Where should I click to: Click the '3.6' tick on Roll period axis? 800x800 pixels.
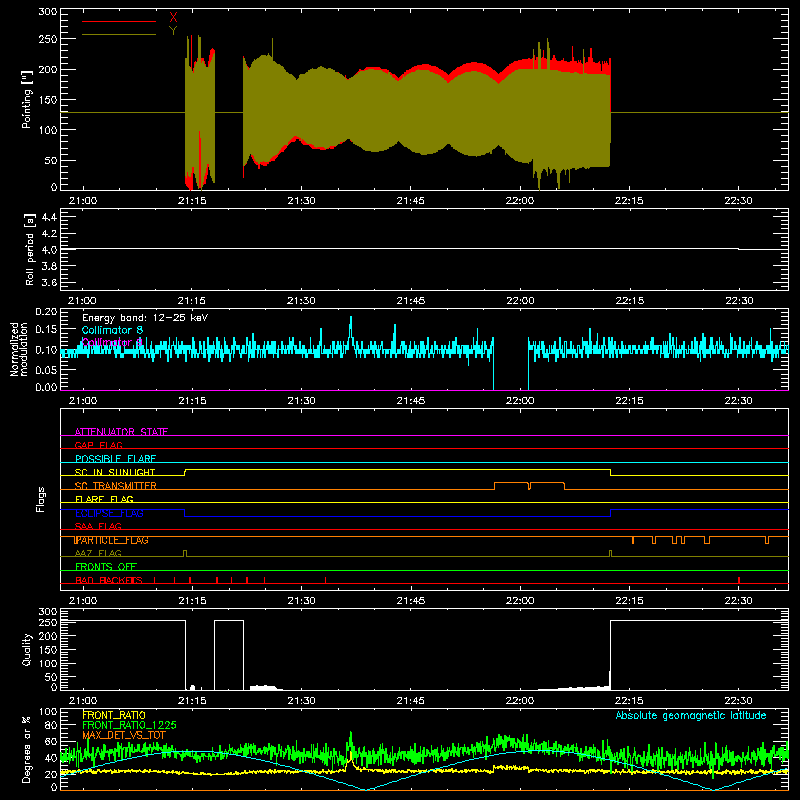(x=49, y=282)
